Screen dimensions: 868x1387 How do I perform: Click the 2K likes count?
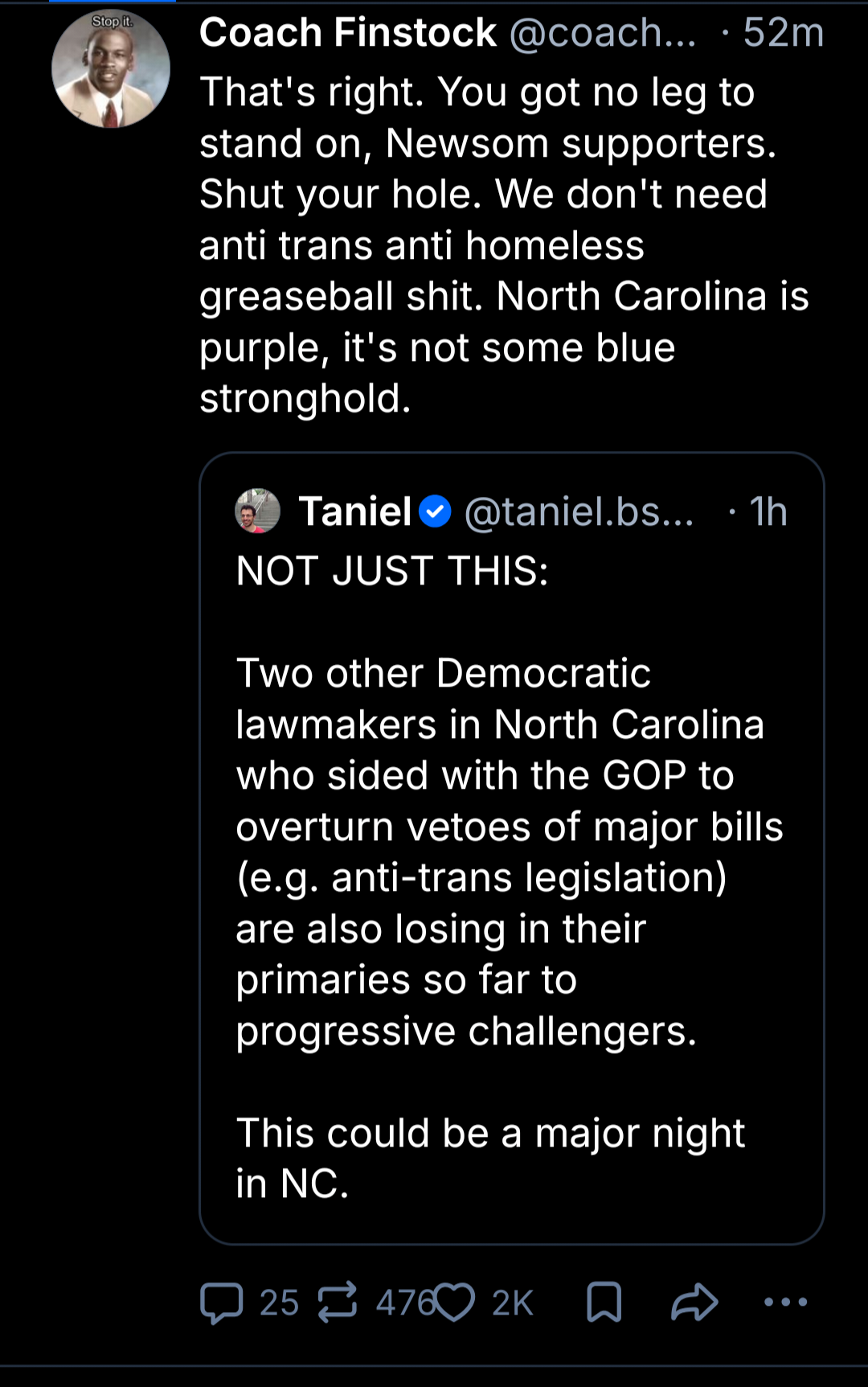point(513,1303)
